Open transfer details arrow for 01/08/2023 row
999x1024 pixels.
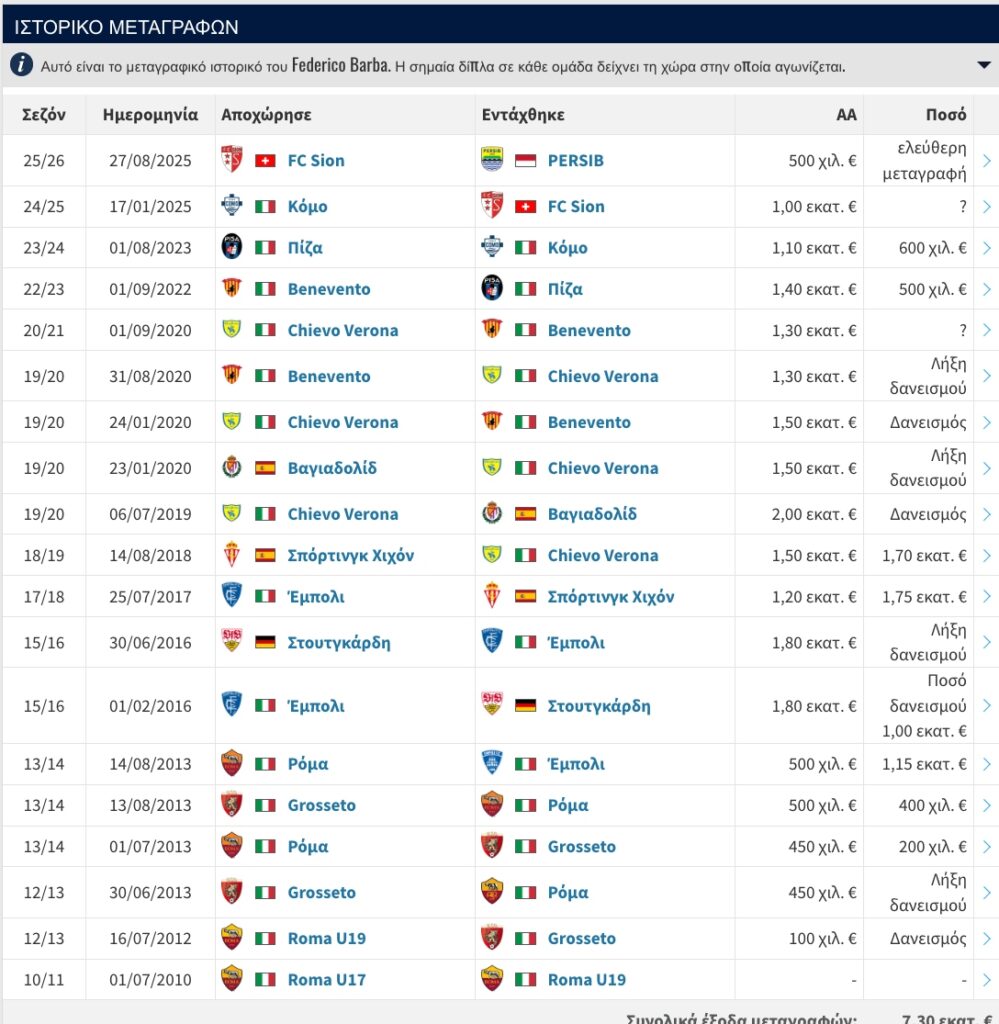pos(987,248)
